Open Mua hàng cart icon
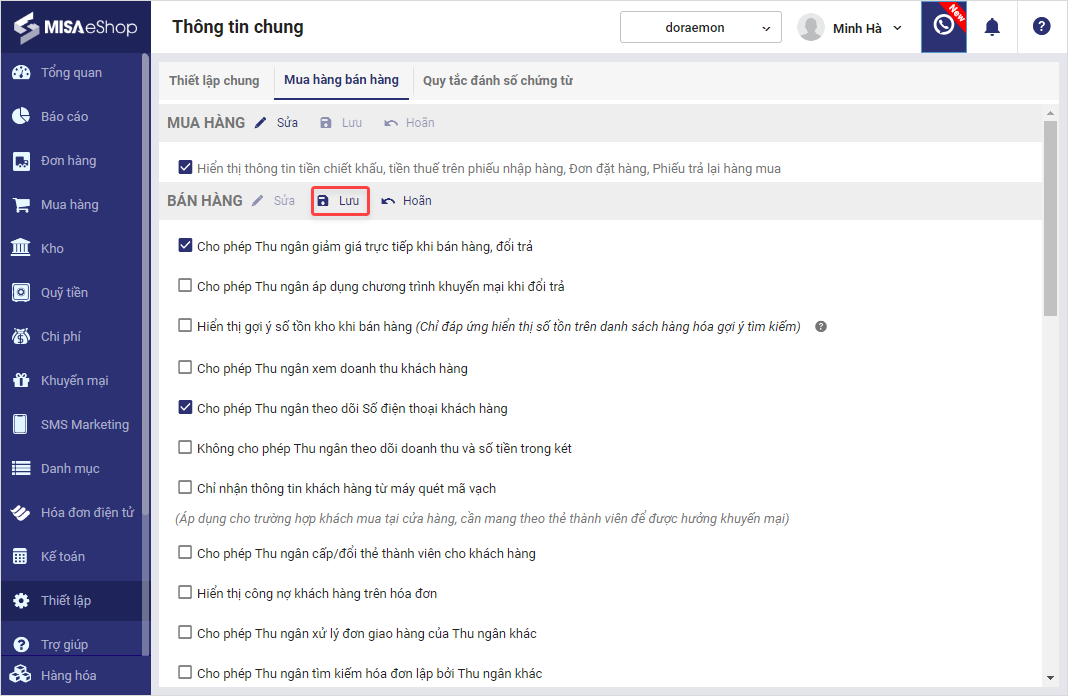 21,204
